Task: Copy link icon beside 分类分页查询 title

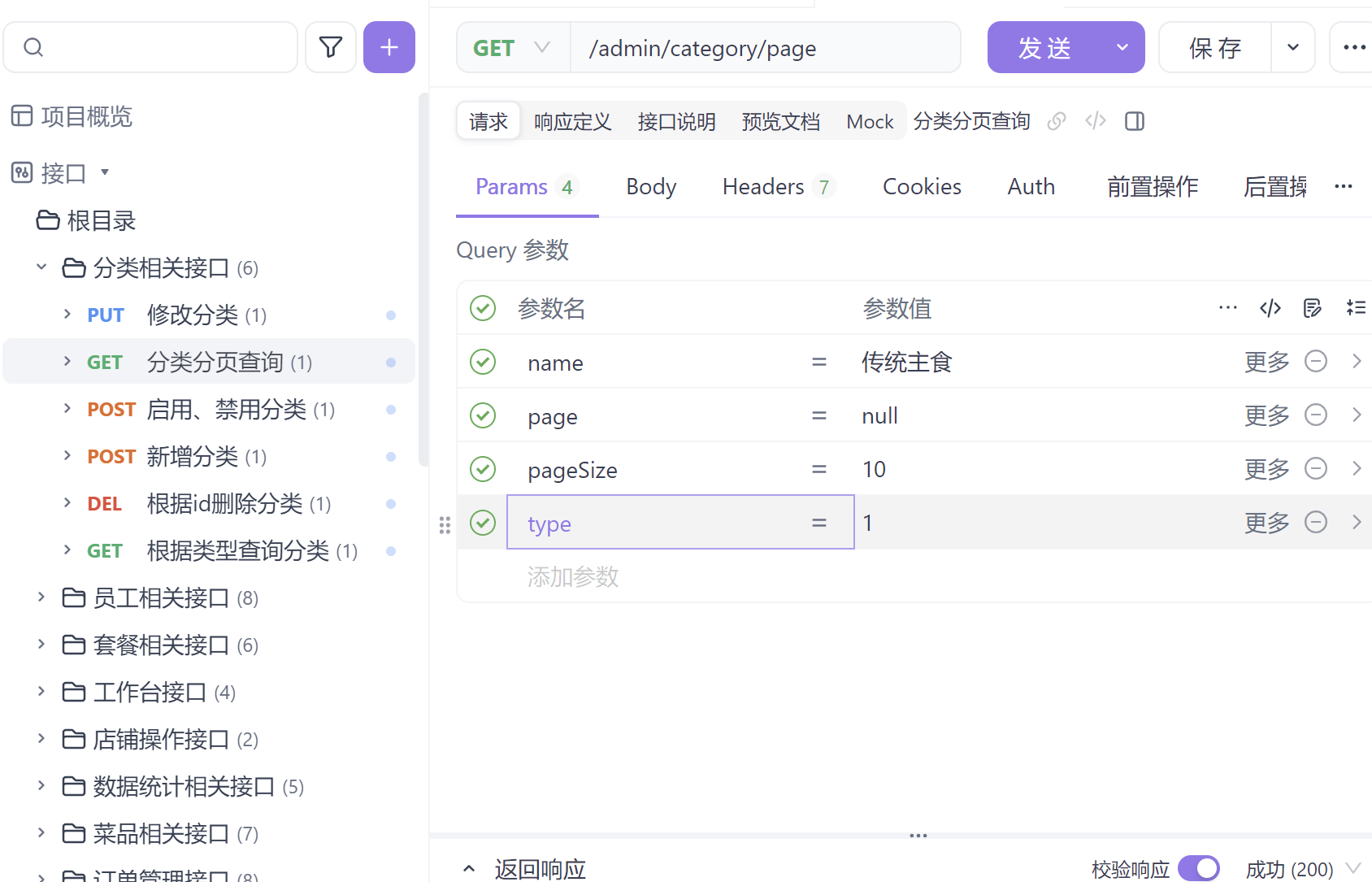Action: (x=1057, y=121)
